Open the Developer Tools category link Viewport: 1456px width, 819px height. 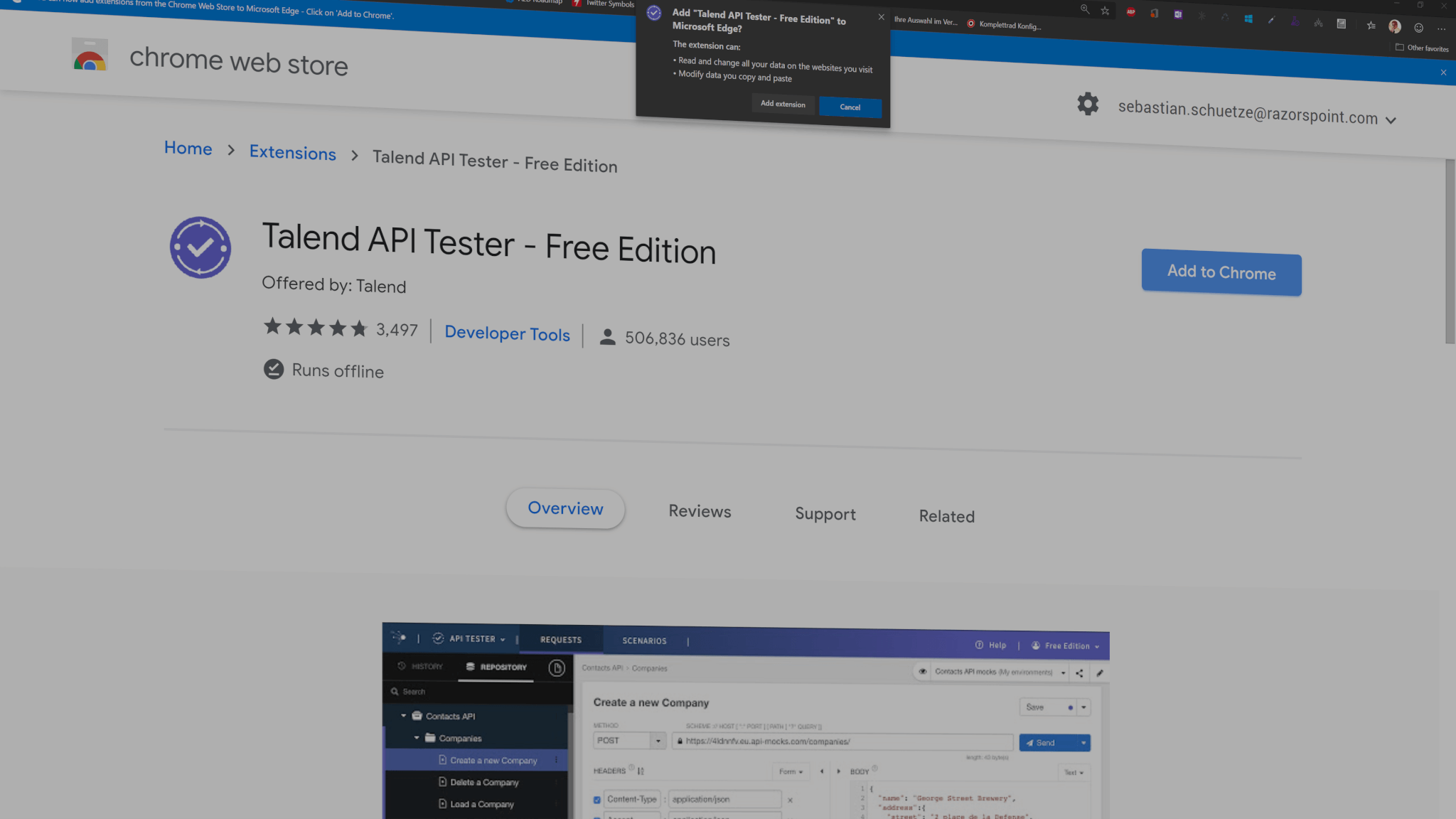pos(507,333)
